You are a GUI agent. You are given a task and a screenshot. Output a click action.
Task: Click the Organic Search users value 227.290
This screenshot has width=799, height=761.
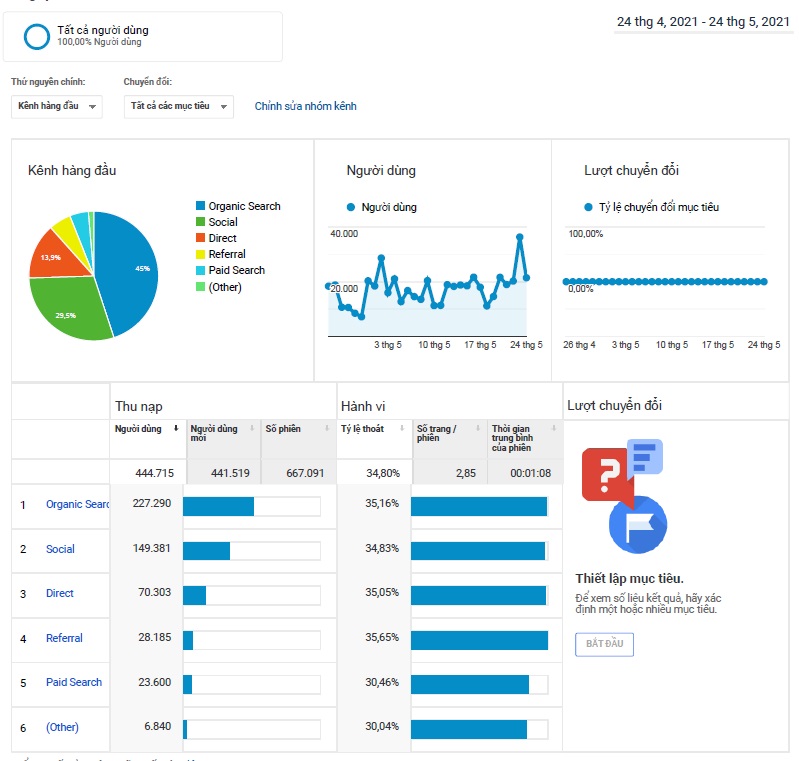(152, 503)
